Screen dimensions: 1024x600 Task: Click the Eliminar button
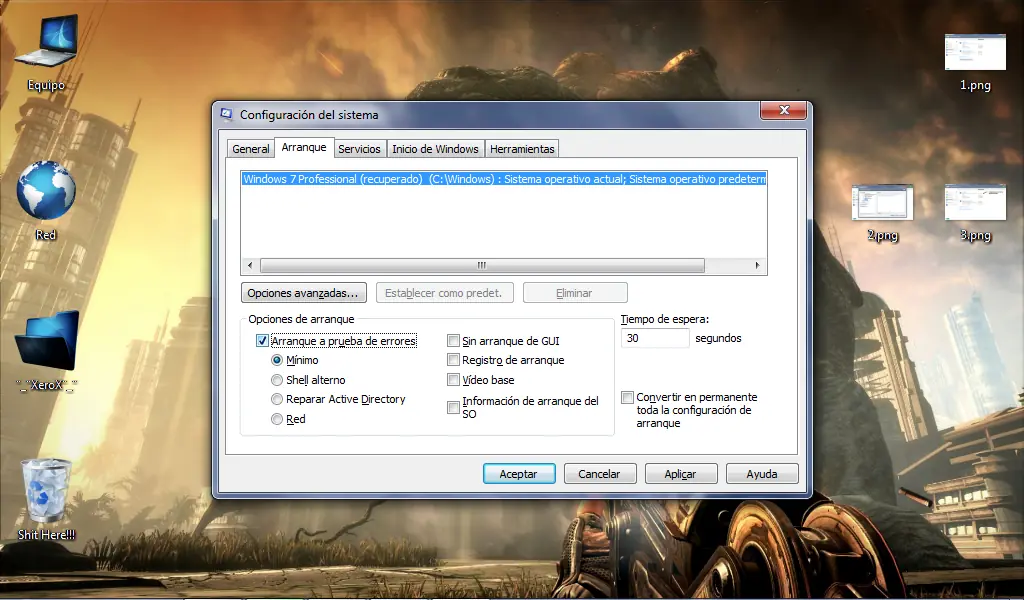tap(575, 292)
